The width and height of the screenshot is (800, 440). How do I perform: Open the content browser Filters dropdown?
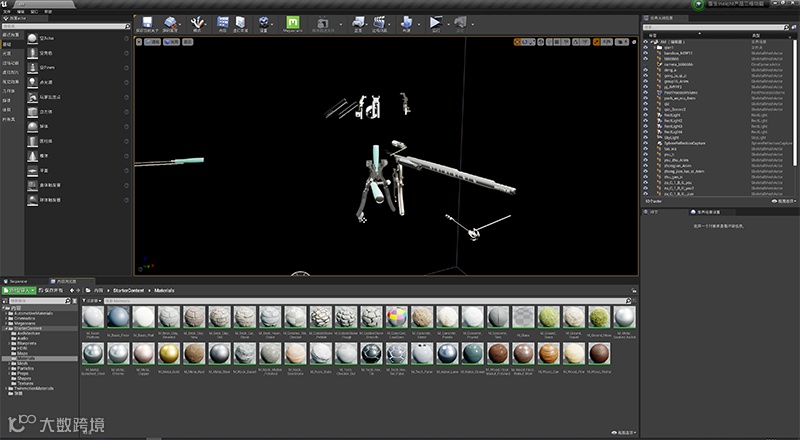click(x=92, y=301)
